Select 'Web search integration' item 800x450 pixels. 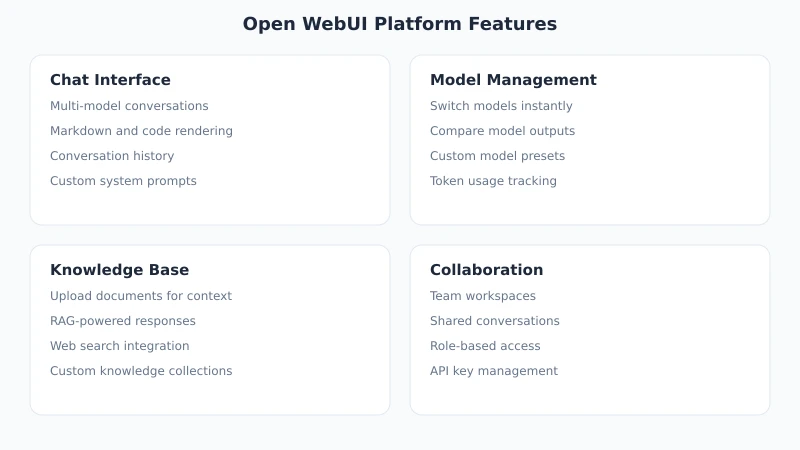tap(119, 346)
